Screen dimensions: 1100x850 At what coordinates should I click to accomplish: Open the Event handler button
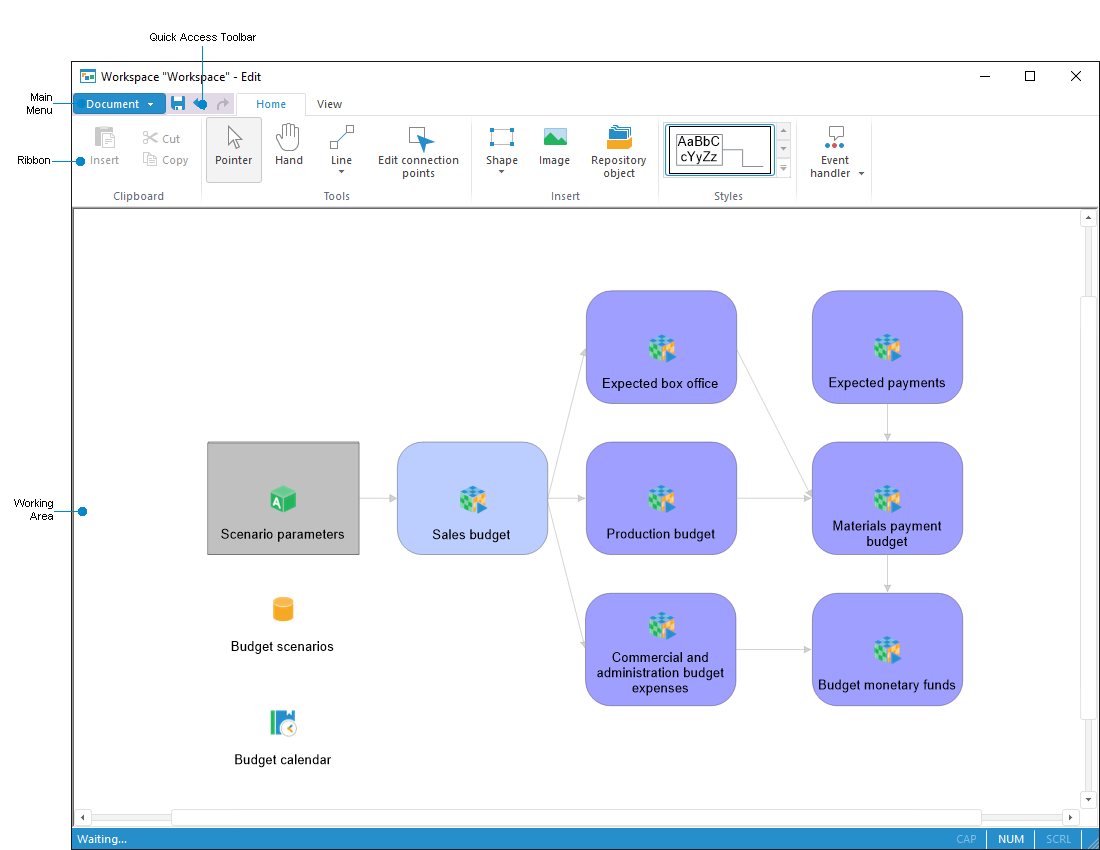tap(835, 151)
